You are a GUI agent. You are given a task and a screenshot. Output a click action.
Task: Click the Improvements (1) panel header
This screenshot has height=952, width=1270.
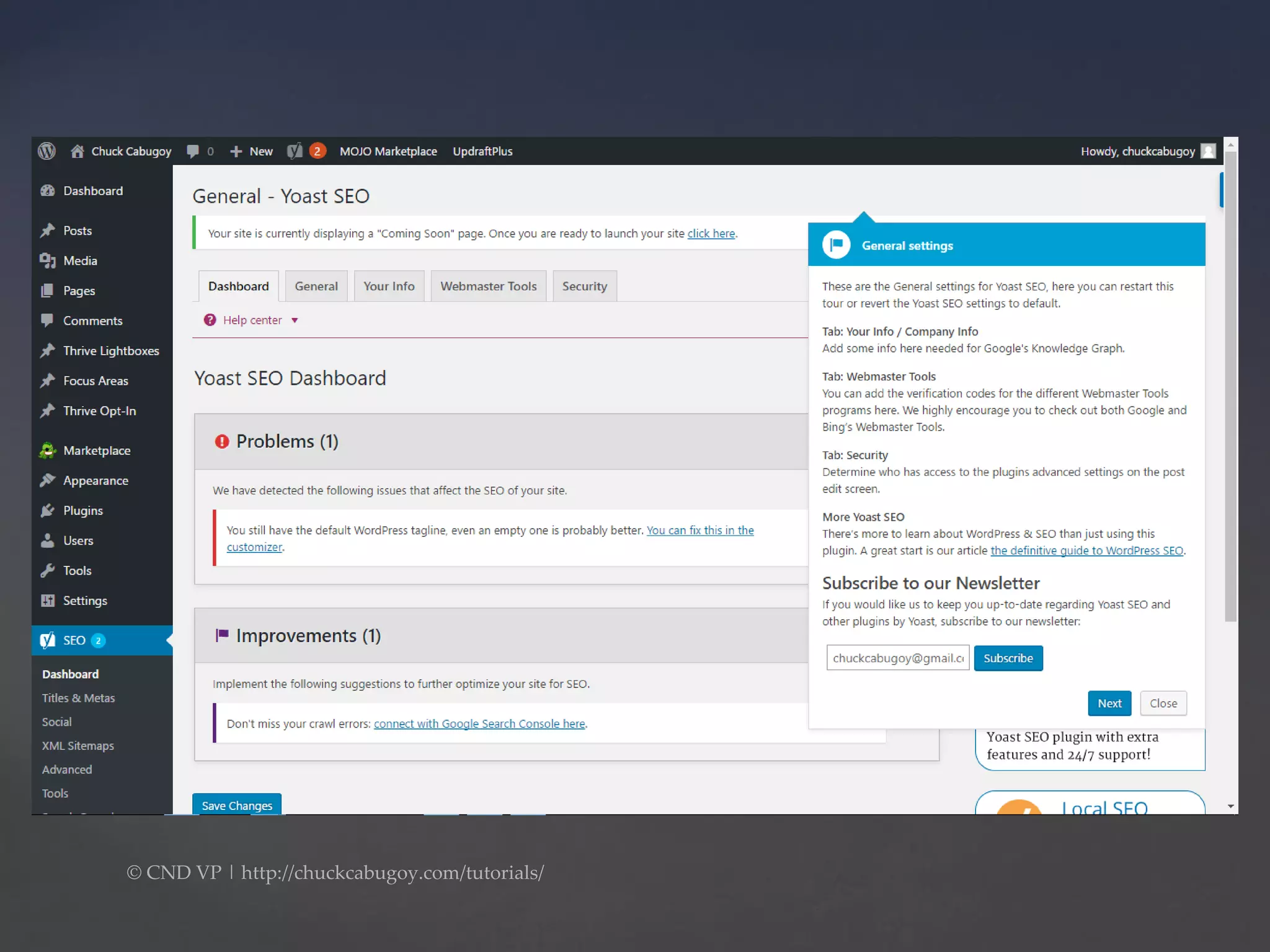click(x=501, y=635)
